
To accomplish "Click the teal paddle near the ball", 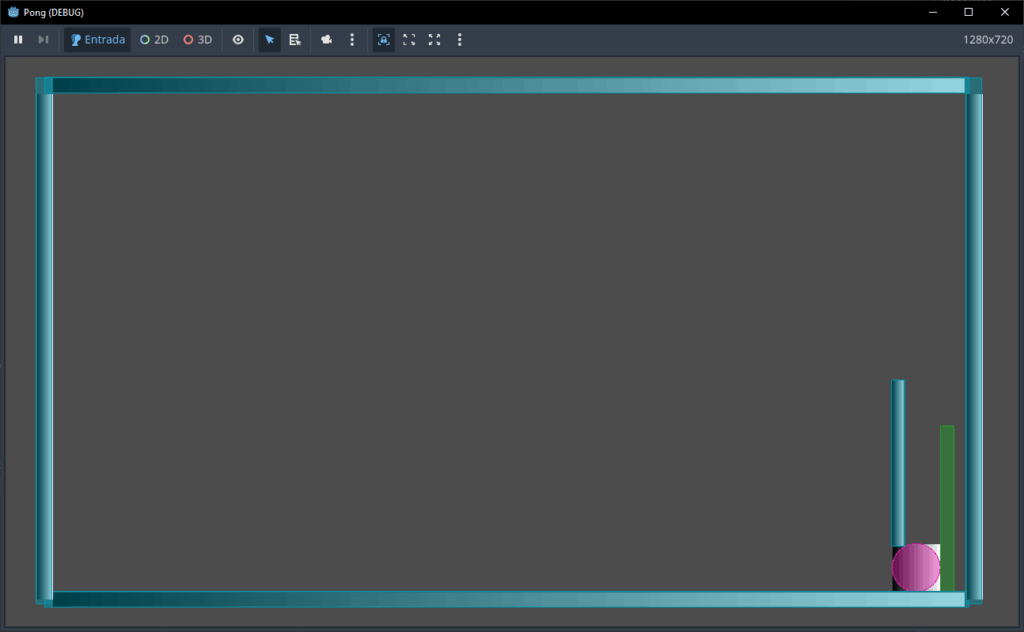I will point(898,463).
